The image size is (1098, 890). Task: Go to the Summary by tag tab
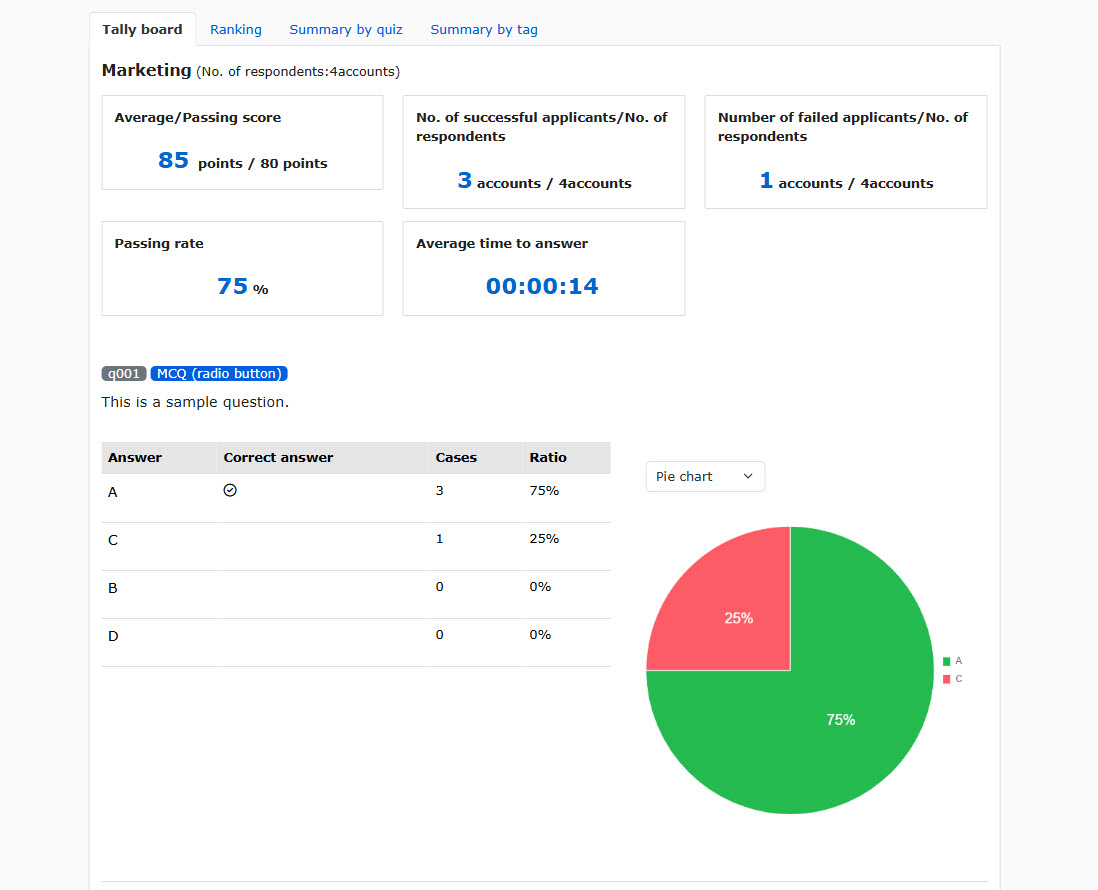click(x=484, y=30)
